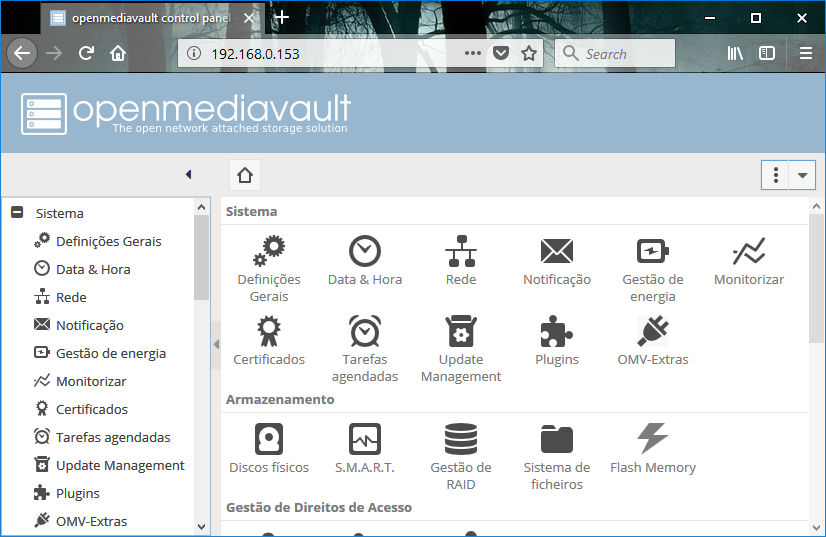Show site information icon in address bar

pyautogui.click(x=194, y=53)
